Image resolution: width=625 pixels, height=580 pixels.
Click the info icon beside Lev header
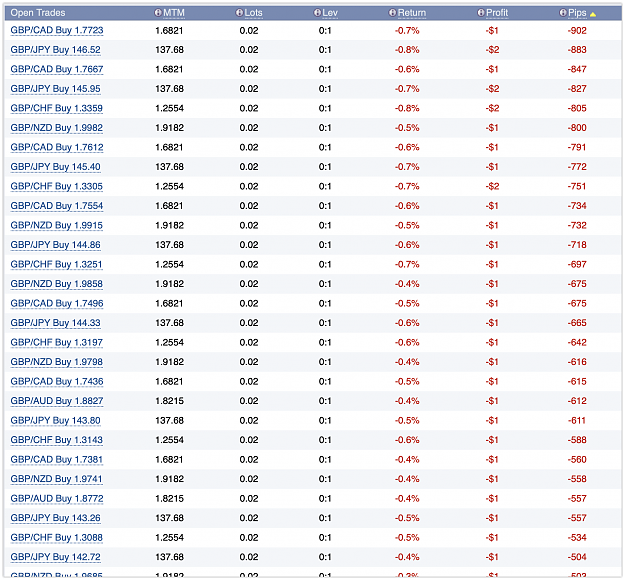click(x=317, y=13)
